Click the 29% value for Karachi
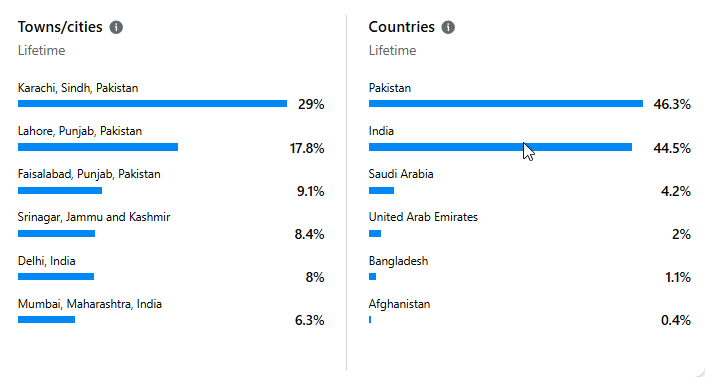 coord(311,104)
